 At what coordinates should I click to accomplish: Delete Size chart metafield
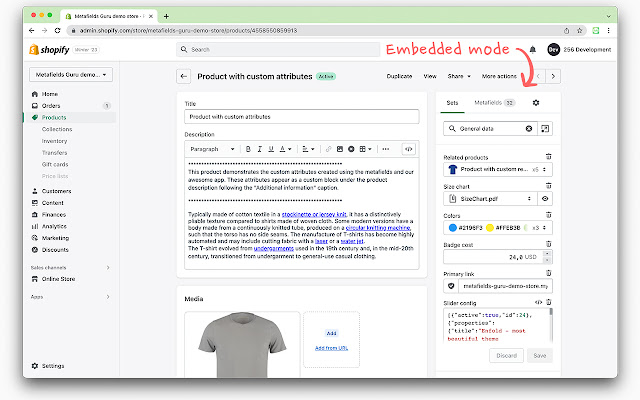pyautogui.click(x=549, y=186)
